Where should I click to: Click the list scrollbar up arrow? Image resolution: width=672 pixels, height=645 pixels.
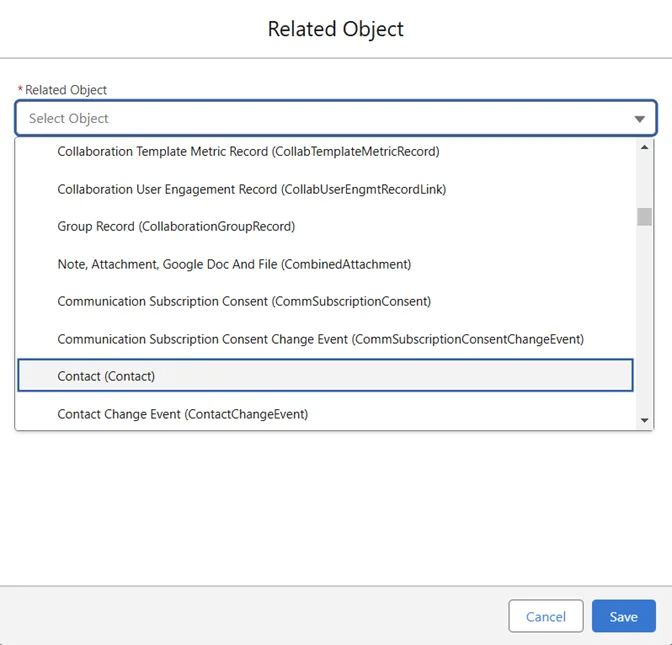pos(644,146)
